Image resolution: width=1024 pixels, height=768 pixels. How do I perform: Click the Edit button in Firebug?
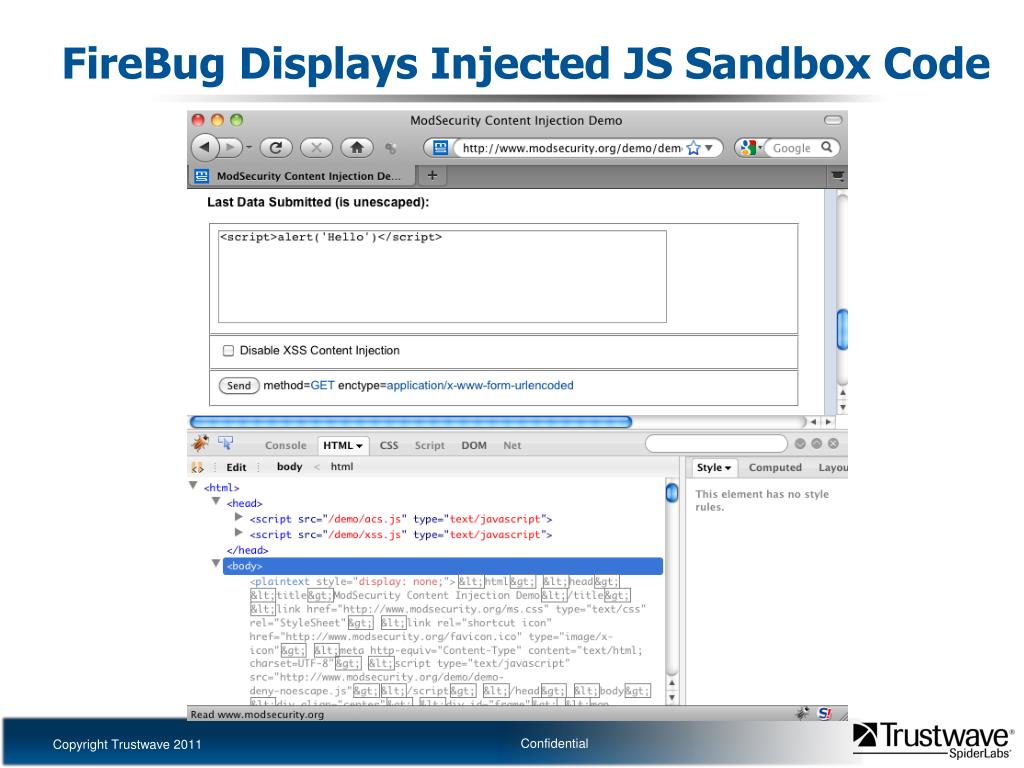click(x=236, y=468)
